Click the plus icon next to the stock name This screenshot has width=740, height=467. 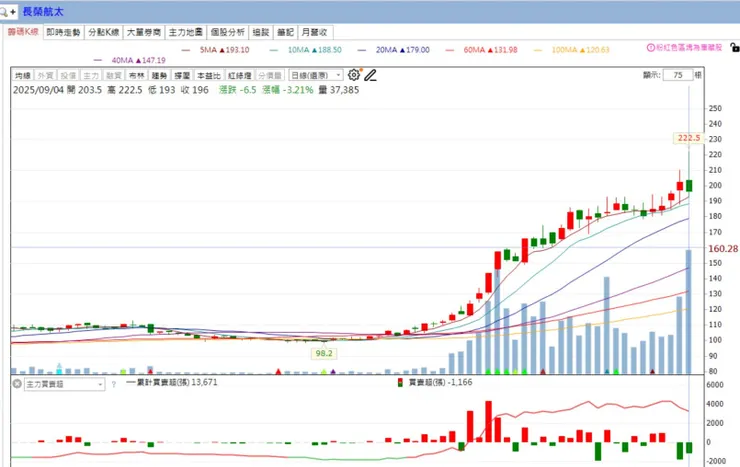[13, 12]
